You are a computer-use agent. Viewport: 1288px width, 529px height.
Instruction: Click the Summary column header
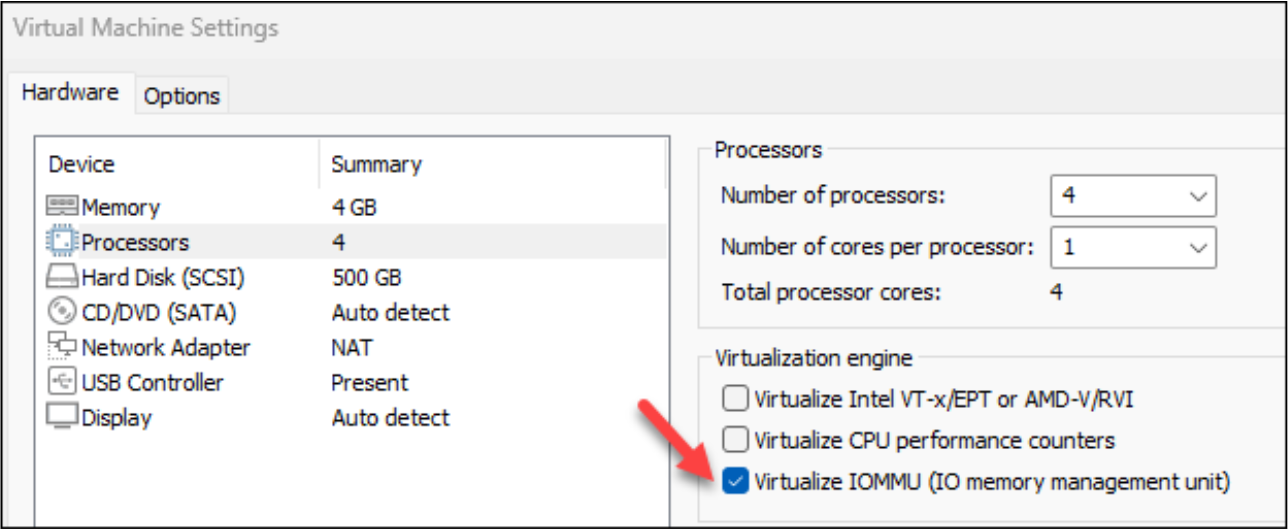pyautogui.click(x=376, y=164)
